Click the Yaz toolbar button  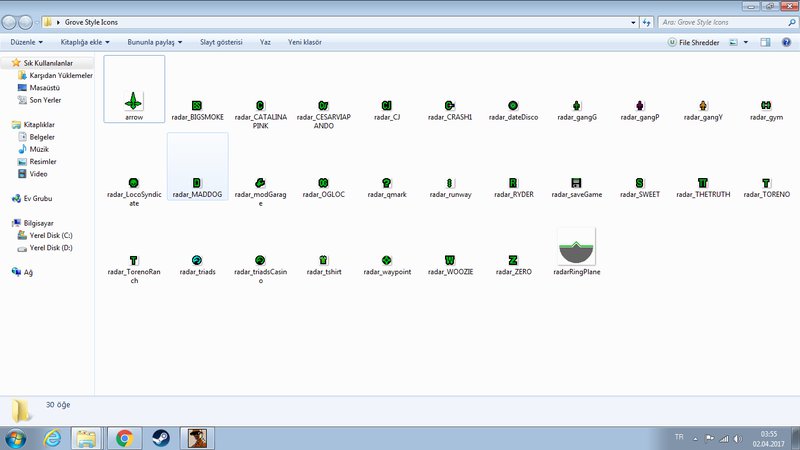[265, 42]
